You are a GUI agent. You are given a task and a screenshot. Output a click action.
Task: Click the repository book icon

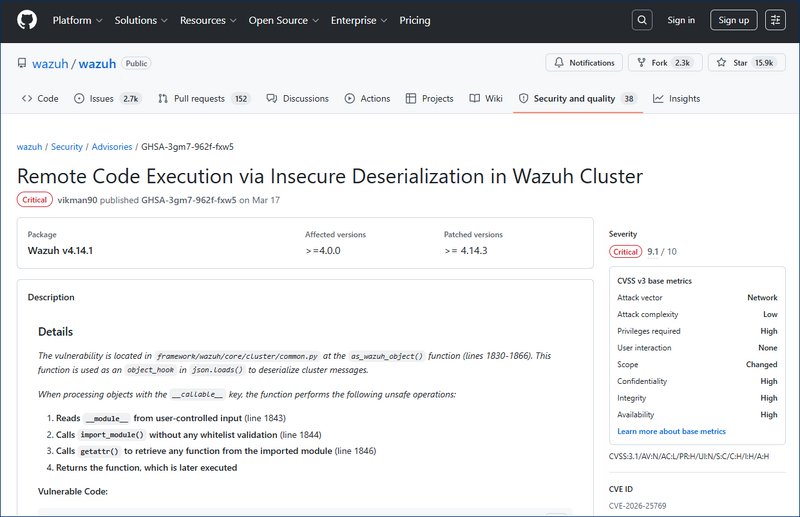point(22,63)
